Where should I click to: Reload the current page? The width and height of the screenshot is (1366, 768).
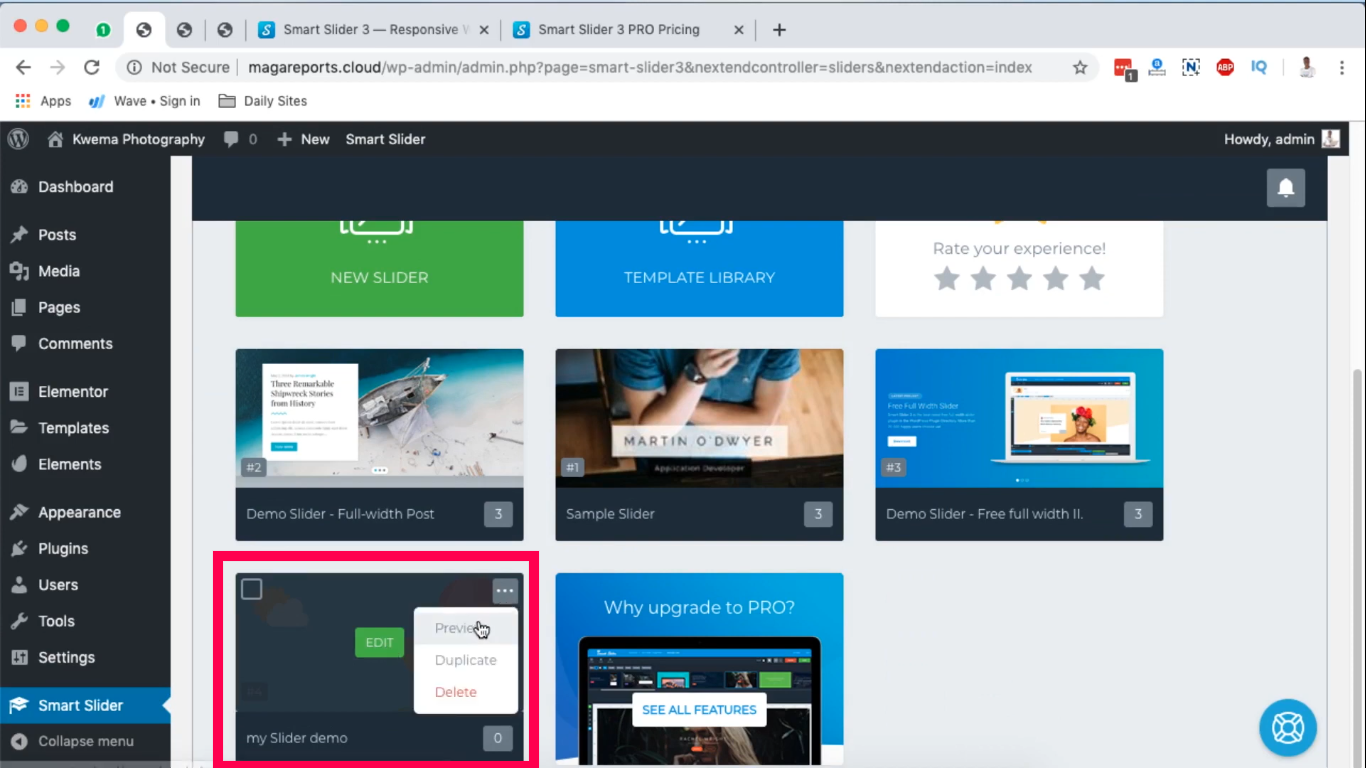(92, 67)
